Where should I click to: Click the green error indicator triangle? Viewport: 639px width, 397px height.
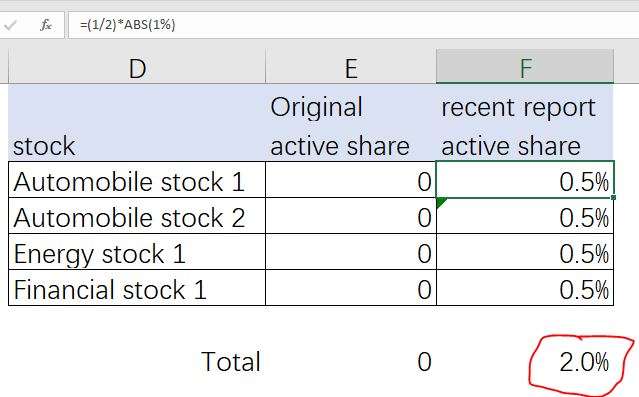click(x=441, y=202)
